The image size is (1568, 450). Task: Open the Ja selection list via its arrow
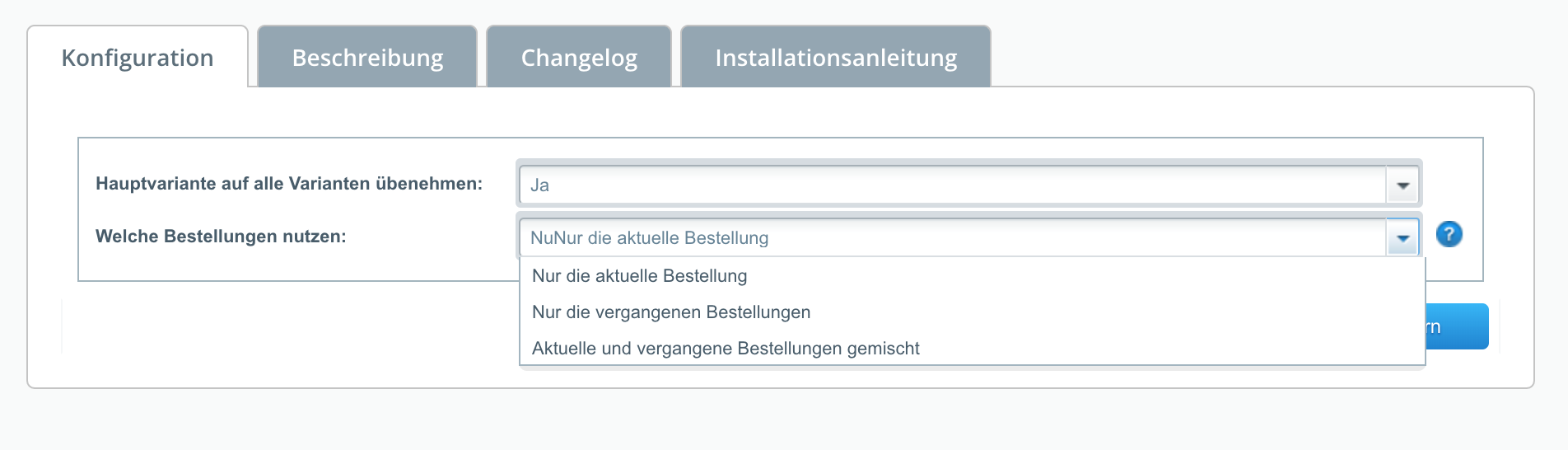tap(1402, 185)
